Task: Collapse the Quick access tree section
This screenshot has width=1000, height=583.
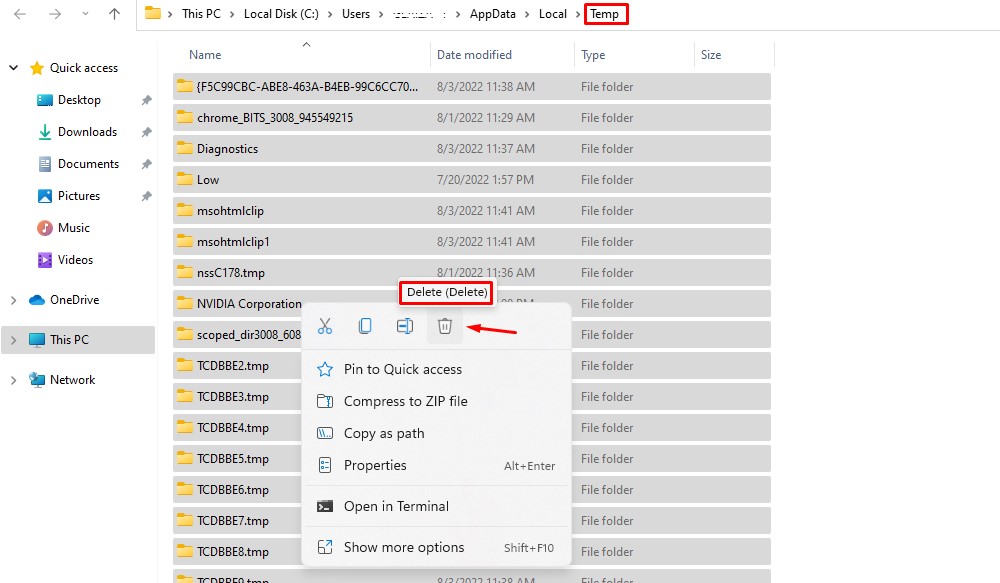Action: pyautogui.click(x=14, y=68)
